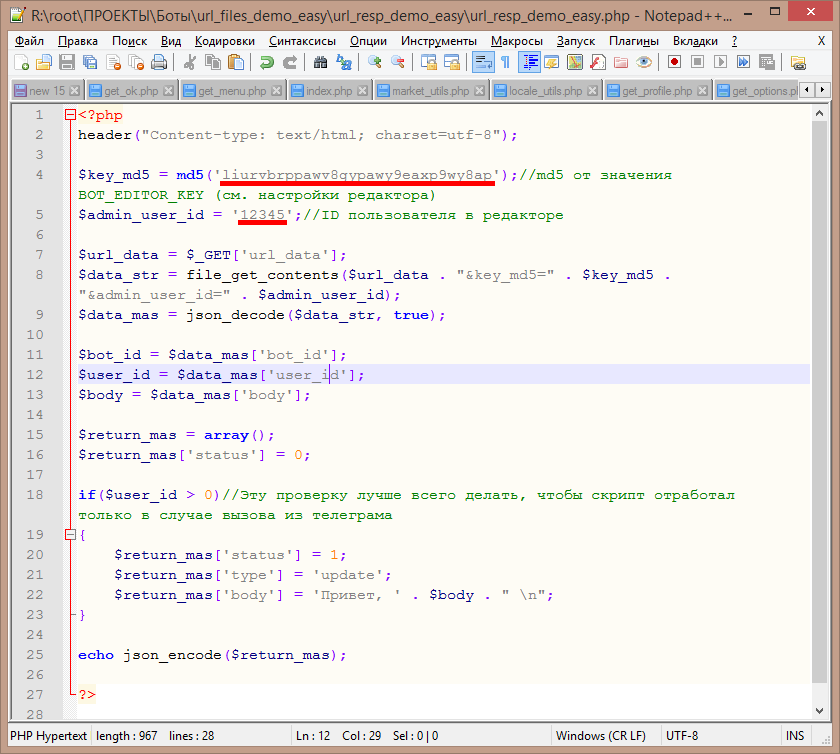
Task: Toggle Word wrap in the toolbar
Action: pyautogui.click(x=482, y=62)
